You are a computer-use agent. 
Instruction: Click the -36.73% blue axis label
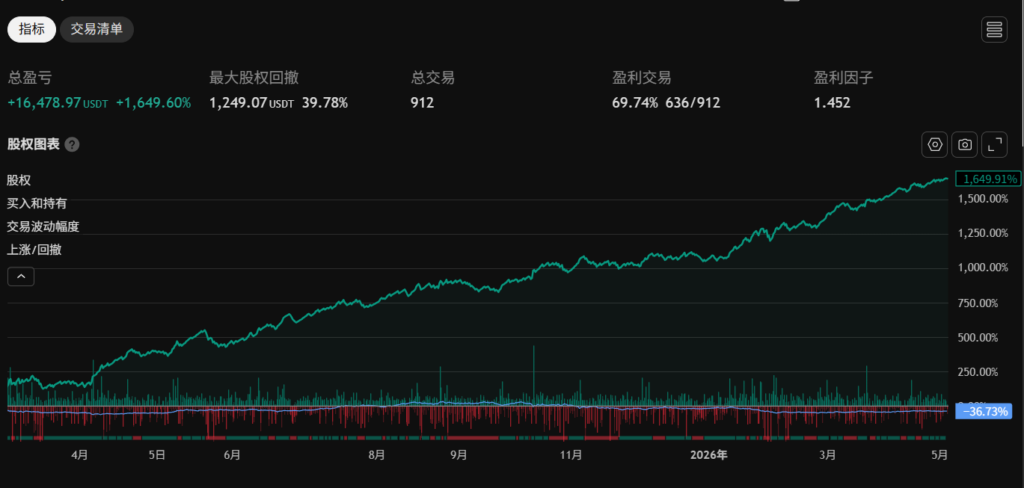point(984,411)
